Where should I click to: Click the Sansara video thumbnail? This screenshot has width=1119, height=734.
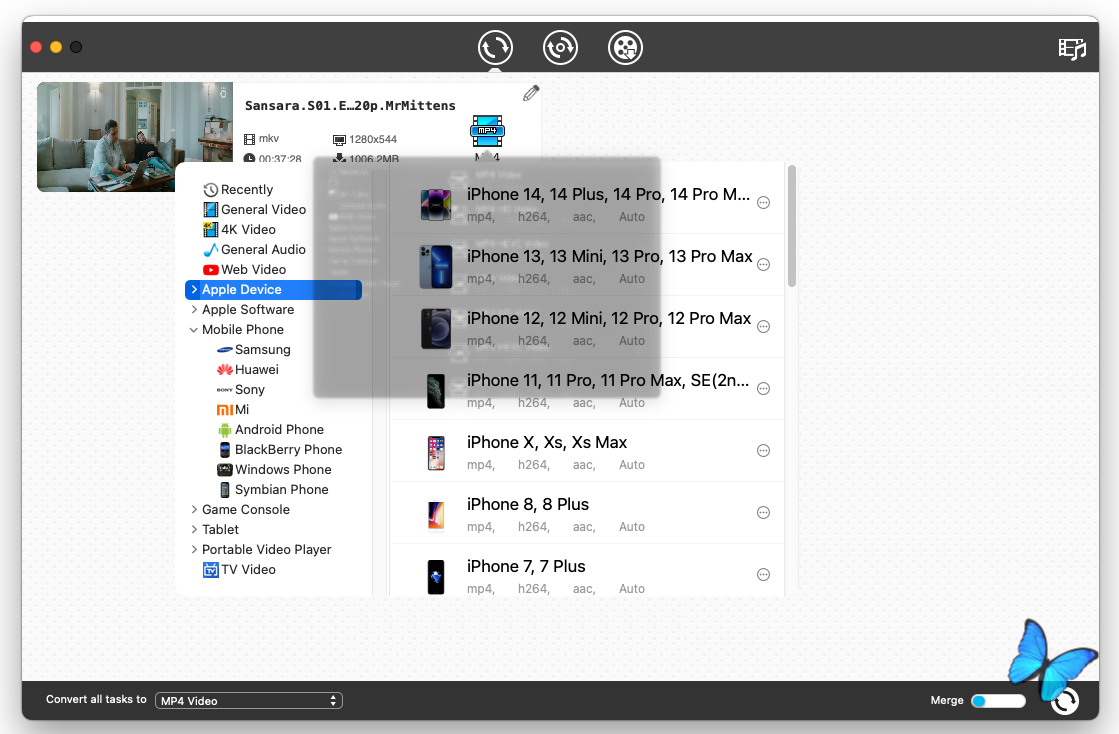pyautogui.click(x=135, y=137)
